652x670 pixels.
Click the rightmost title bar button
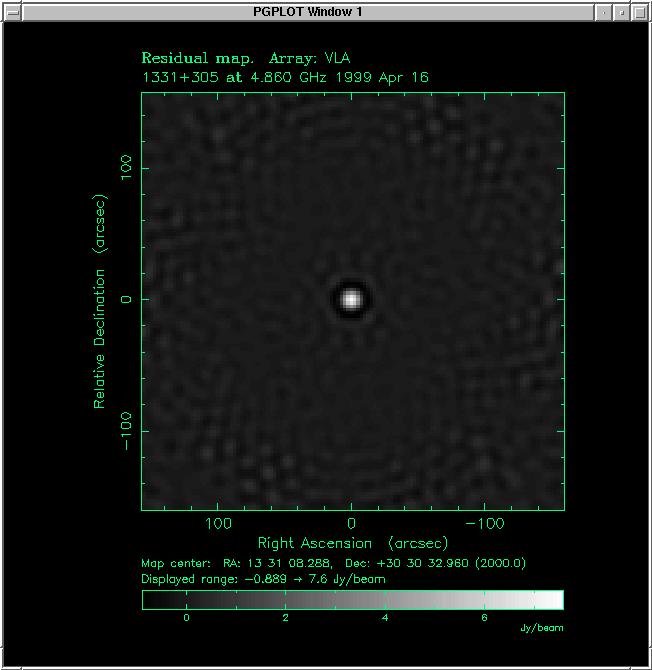point(641,11)
